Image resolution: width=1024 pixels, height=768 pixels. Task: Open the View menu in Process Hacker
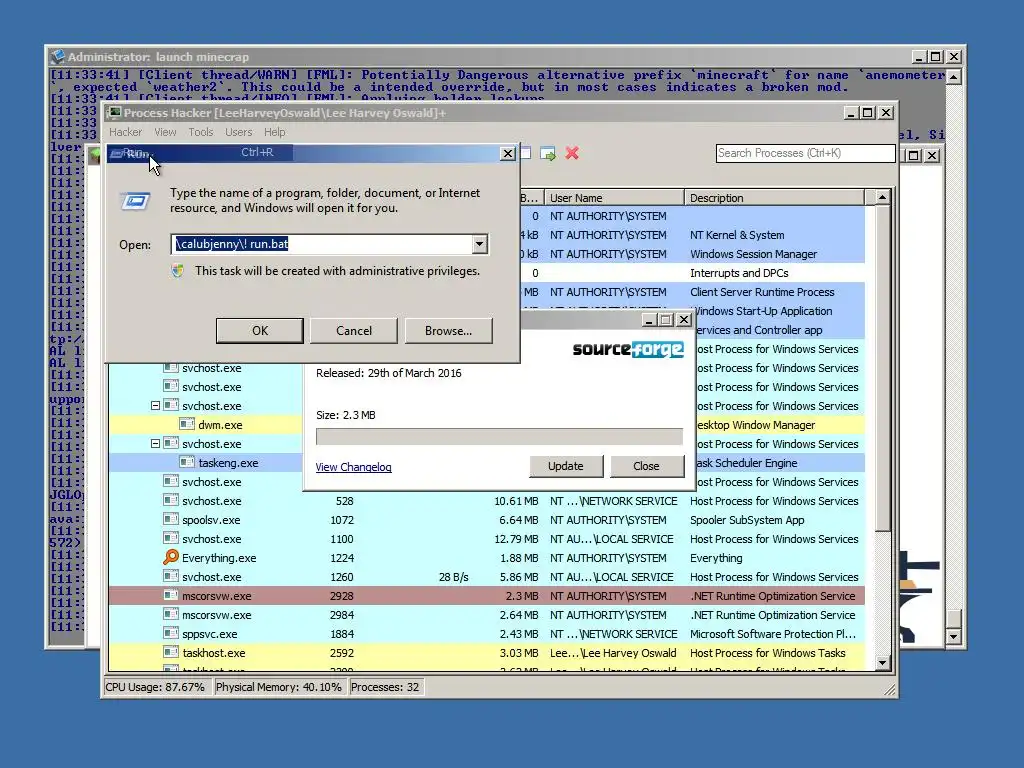click(165, 132)
